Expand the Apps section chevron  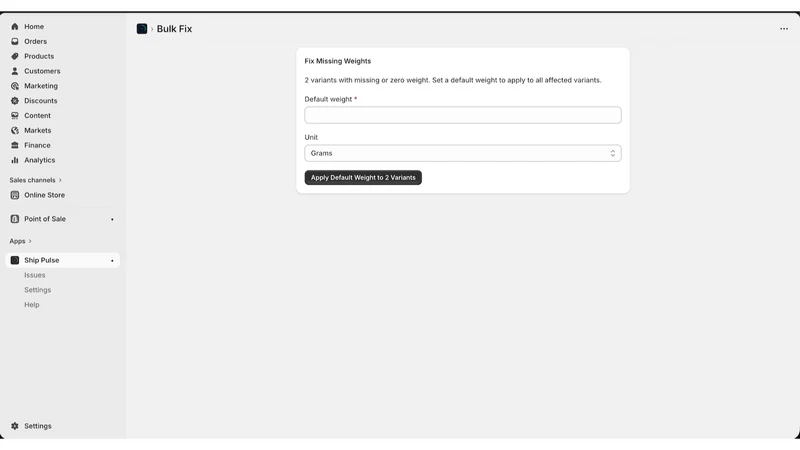click(30, 241)
